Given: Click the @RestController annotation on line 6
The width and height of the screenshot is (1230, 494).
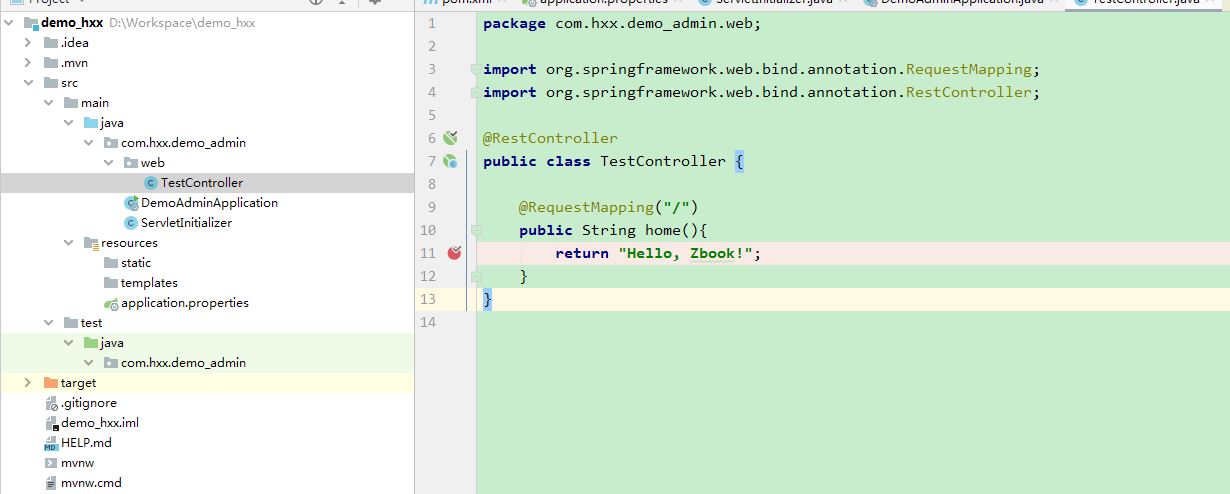Looking at the screenshot, I should click(x=550, y=138).
